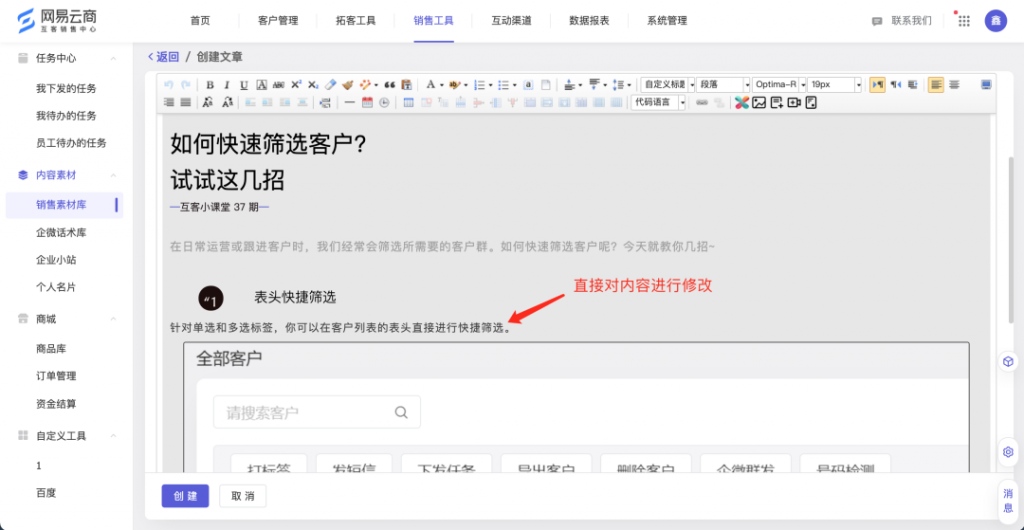The image size is (1024, 530).
Task: Toggle editor fullscreen mode
Action: click(x=986, y=85)
